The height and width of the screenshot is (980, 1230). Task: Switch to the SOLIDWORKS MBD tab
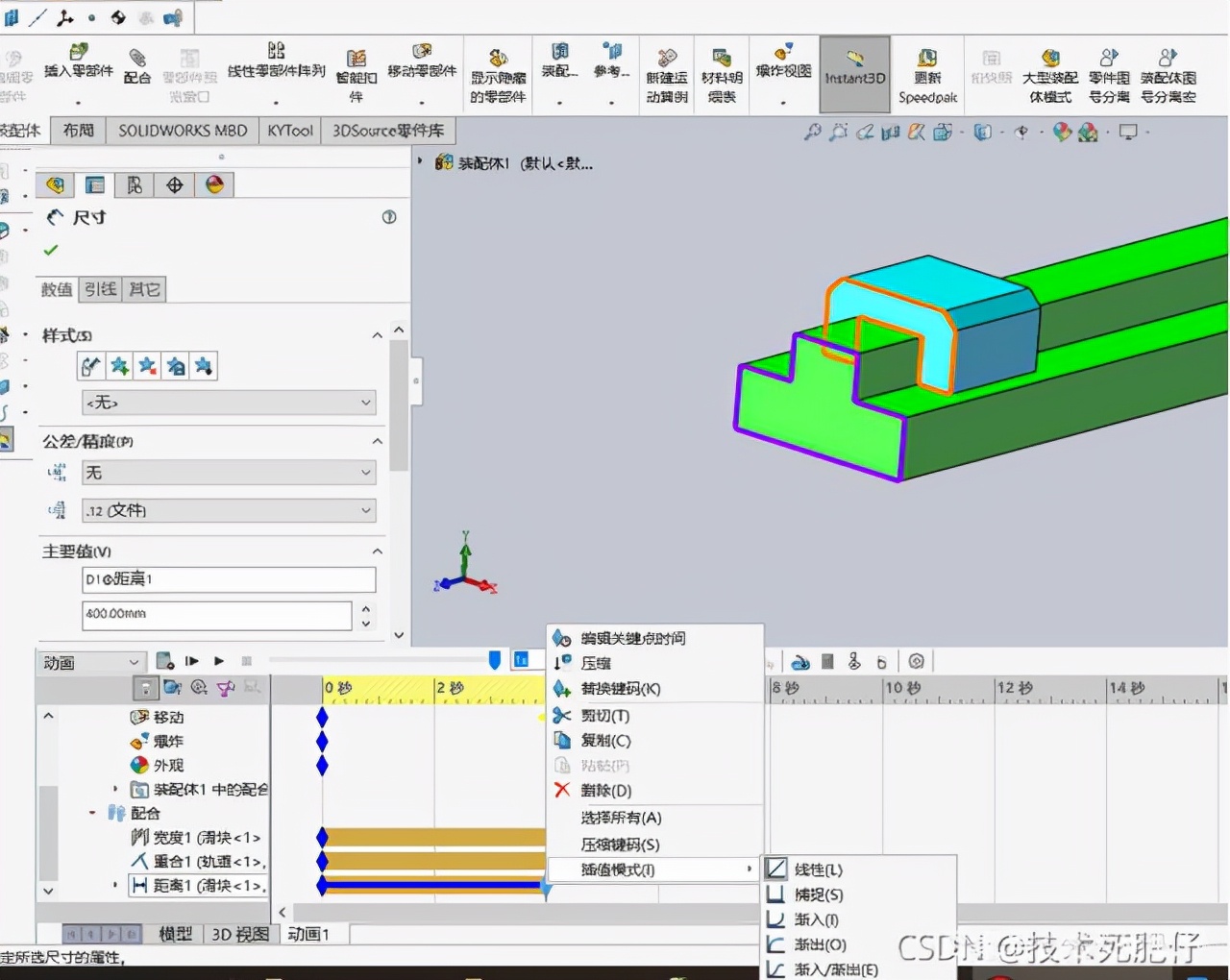click(x=181, y=130)
